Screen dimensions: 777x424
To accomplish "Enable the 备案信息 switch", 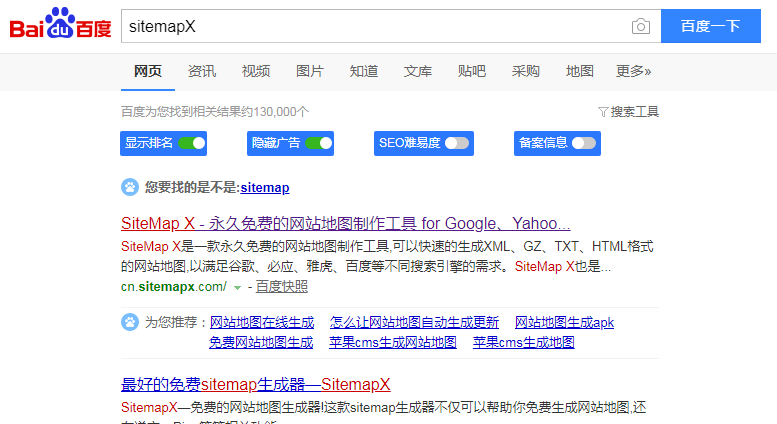I will coord(584,143).
